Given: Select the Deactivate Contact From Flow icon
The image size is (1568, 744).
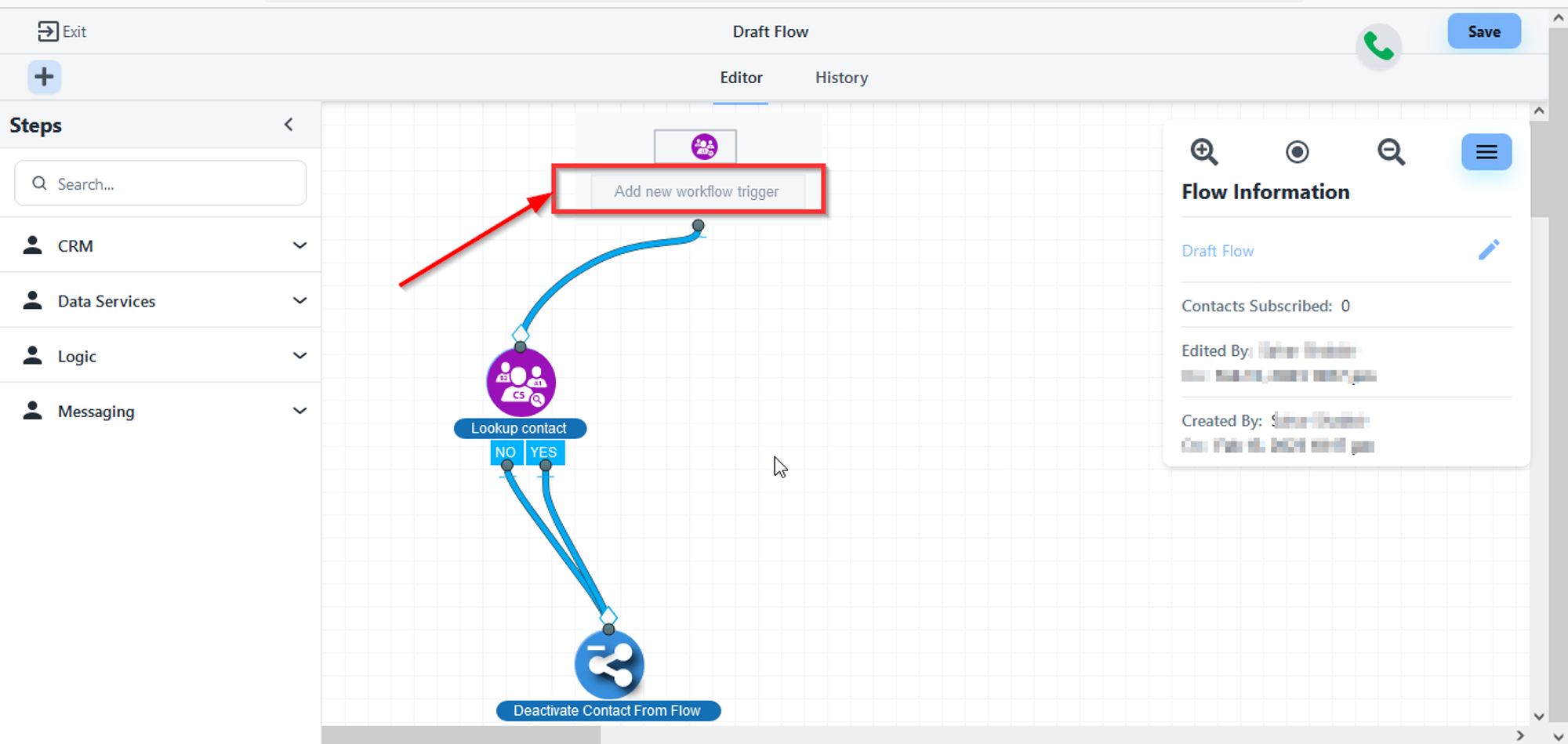Looking at the screenshot, I should (609, 665).
